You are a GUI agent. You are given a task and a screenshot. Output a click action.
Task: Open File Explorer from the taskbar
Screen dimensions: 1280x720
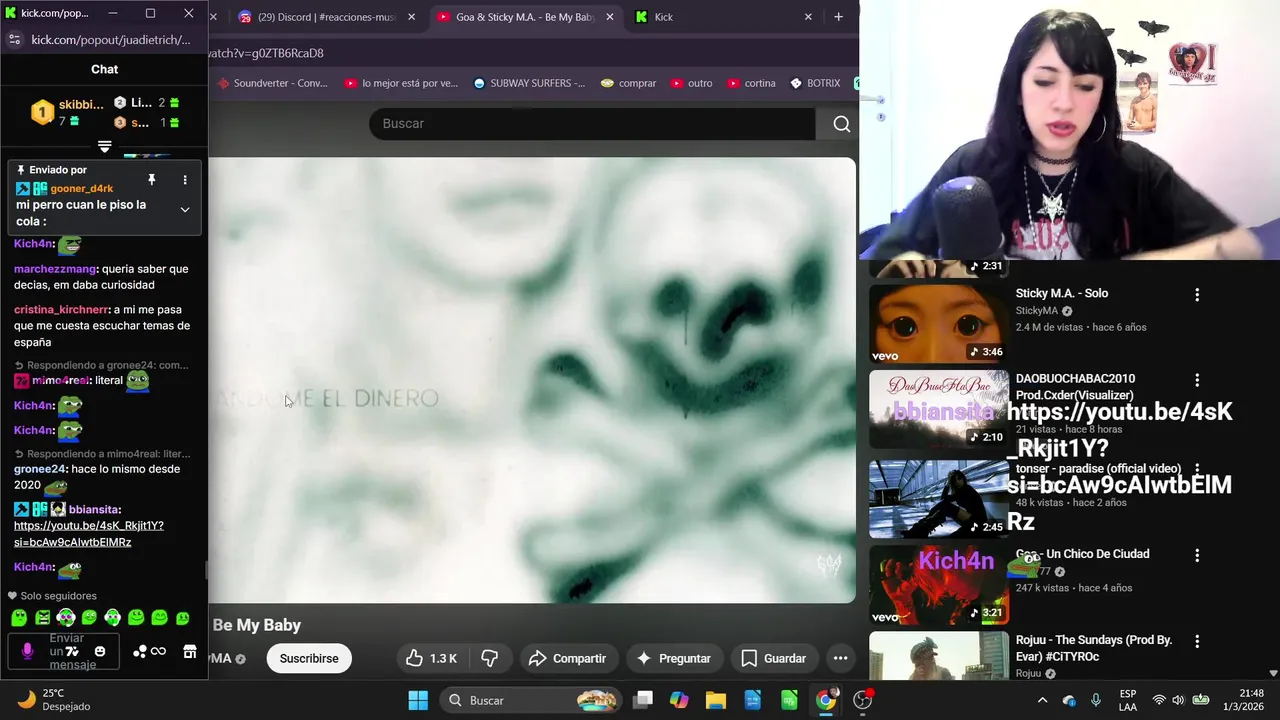(x=716, y=700)
